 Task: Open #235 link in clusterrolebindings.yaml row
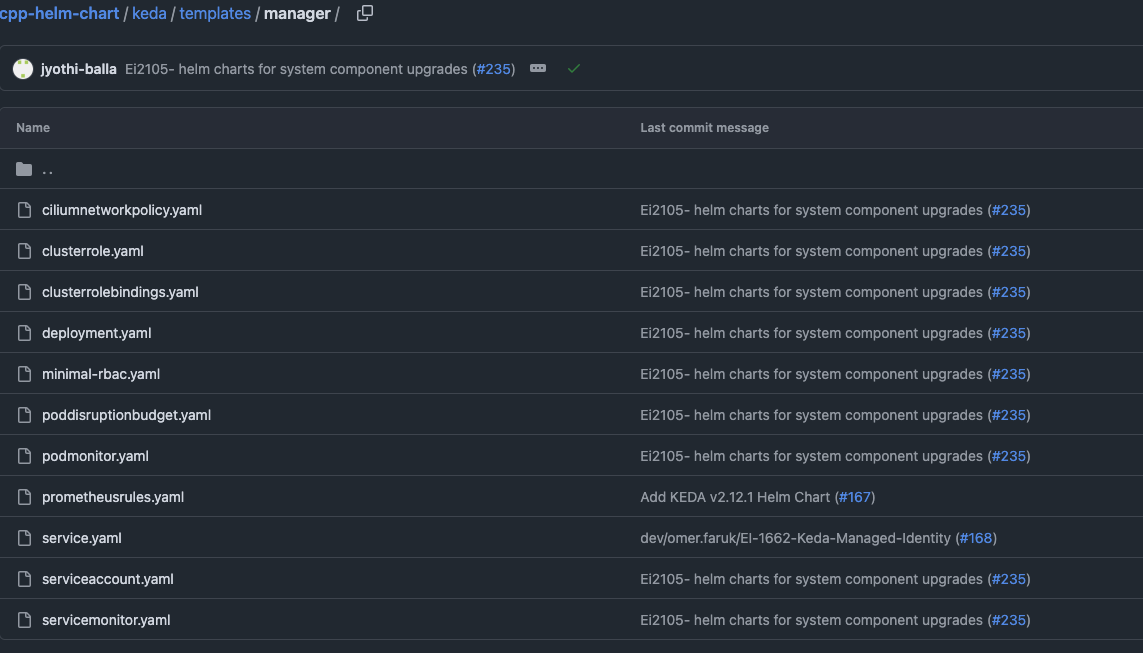coord(1009,292)
